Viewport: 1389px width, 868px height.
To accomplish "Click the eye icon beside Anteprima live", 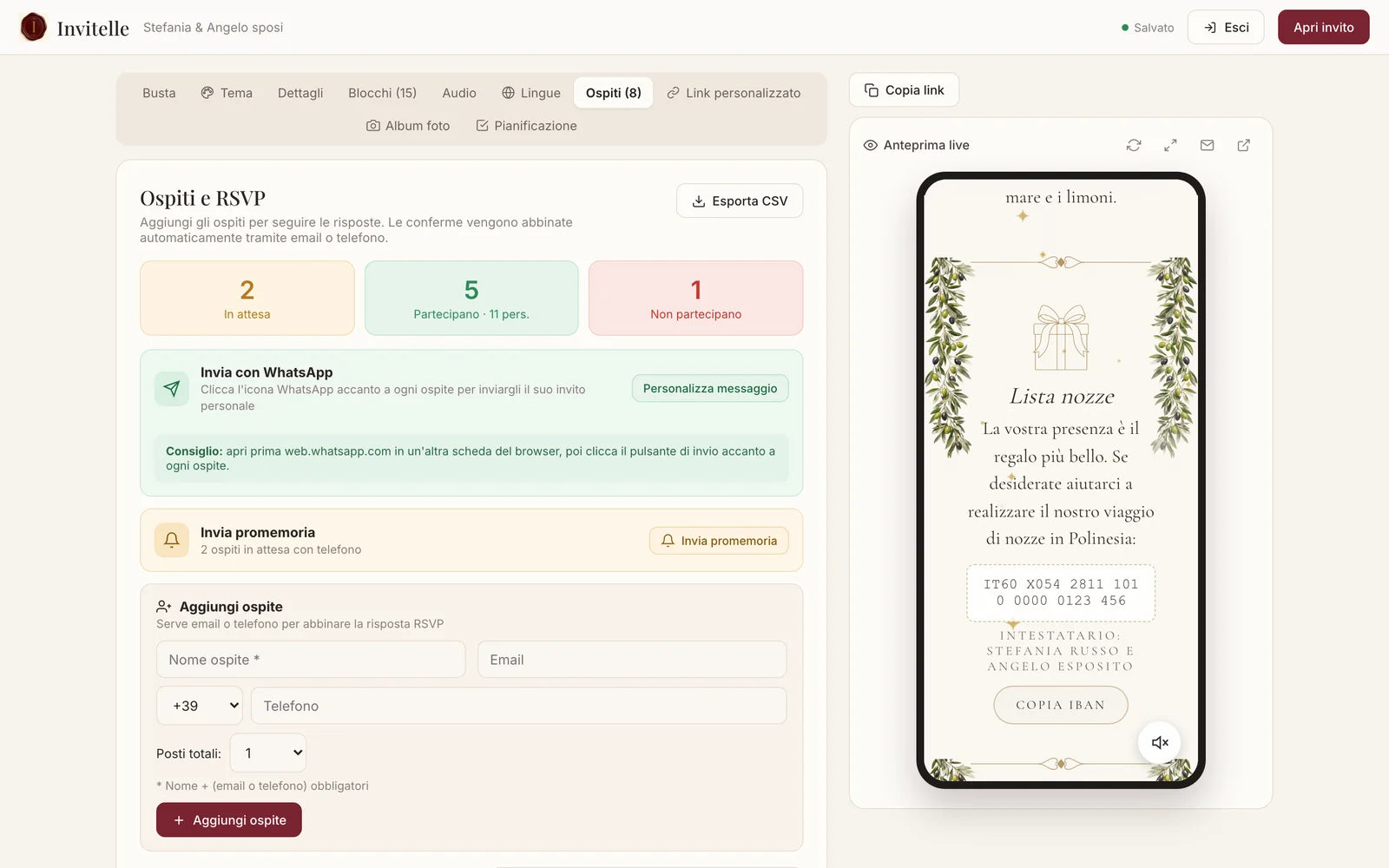I will click(870, 145).
